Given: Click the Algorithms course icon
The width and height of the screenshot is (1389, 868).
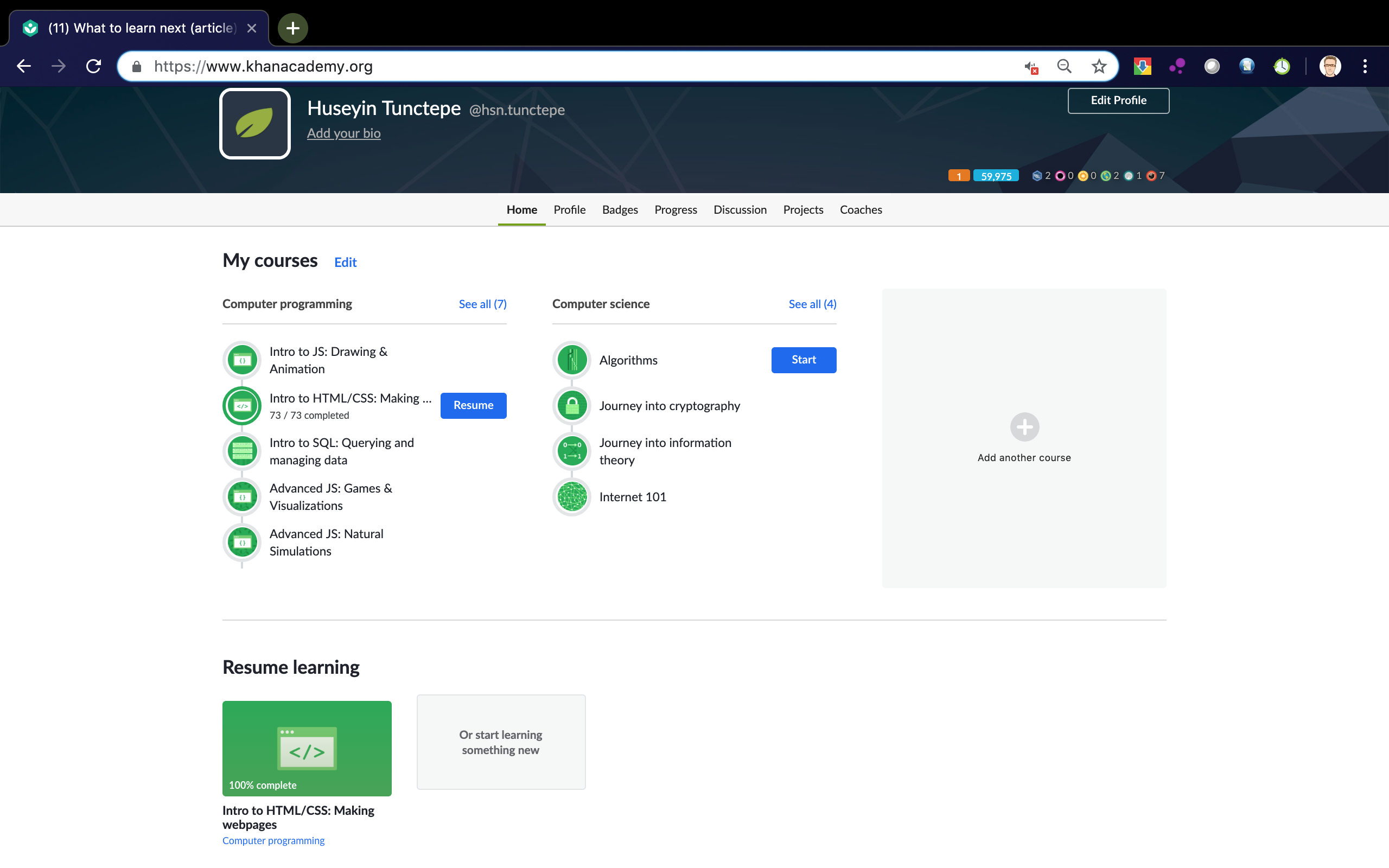Looking at the screenshot, I should [572, 360].
